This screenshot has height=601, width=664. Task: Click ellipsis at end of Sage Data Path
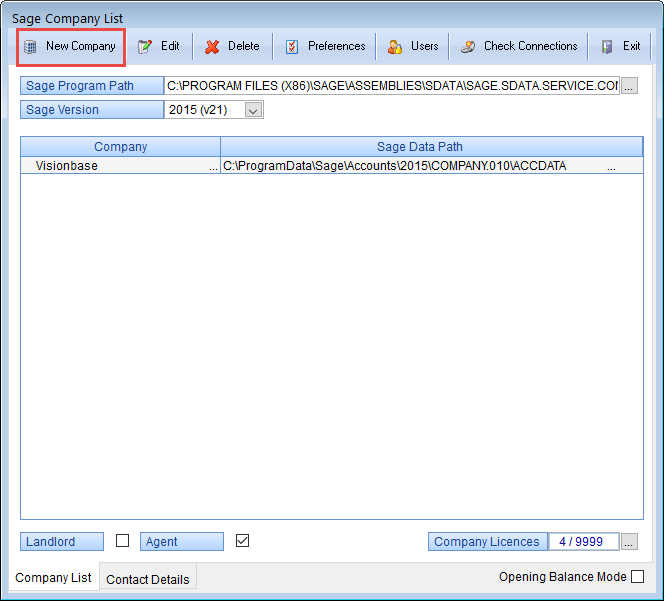[x=611, y=166]
